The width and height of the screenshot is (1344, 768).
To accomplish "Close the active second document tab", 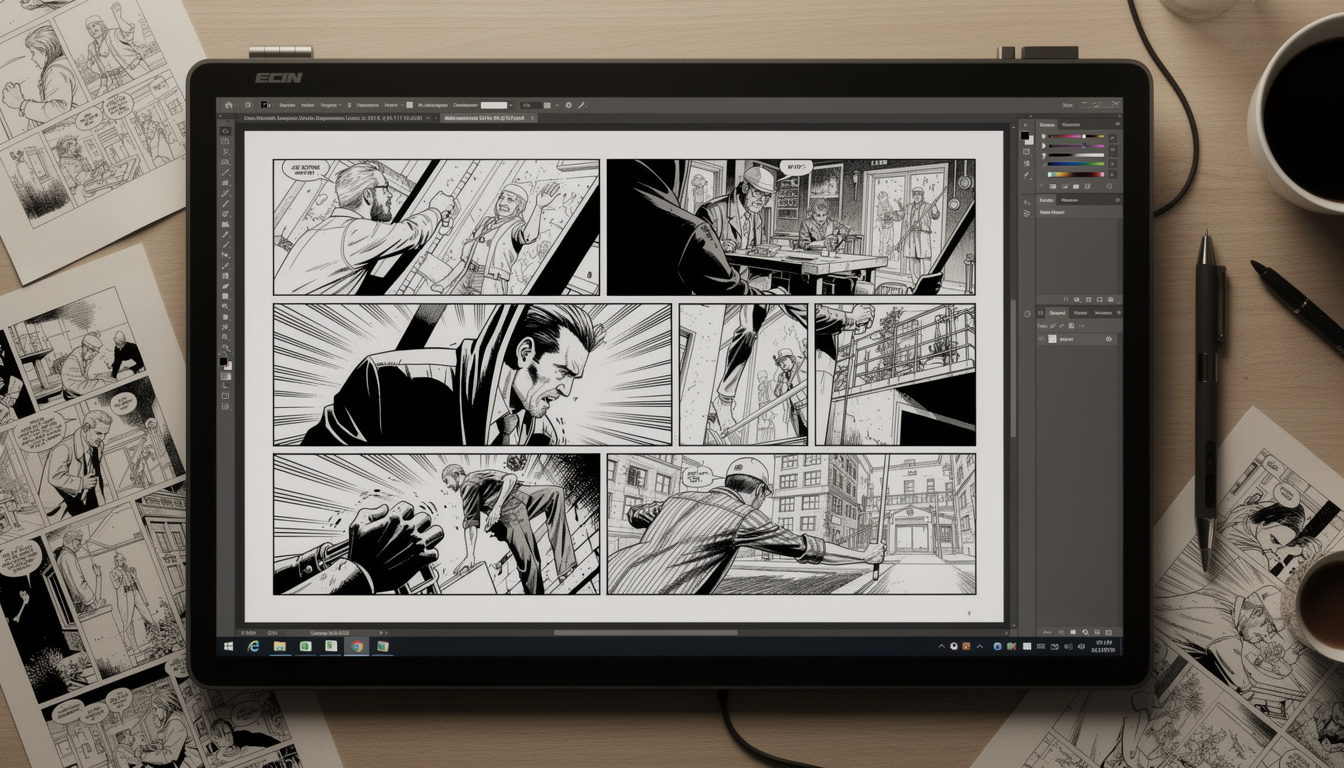I will pyautogui.click(x=532, y=118).
